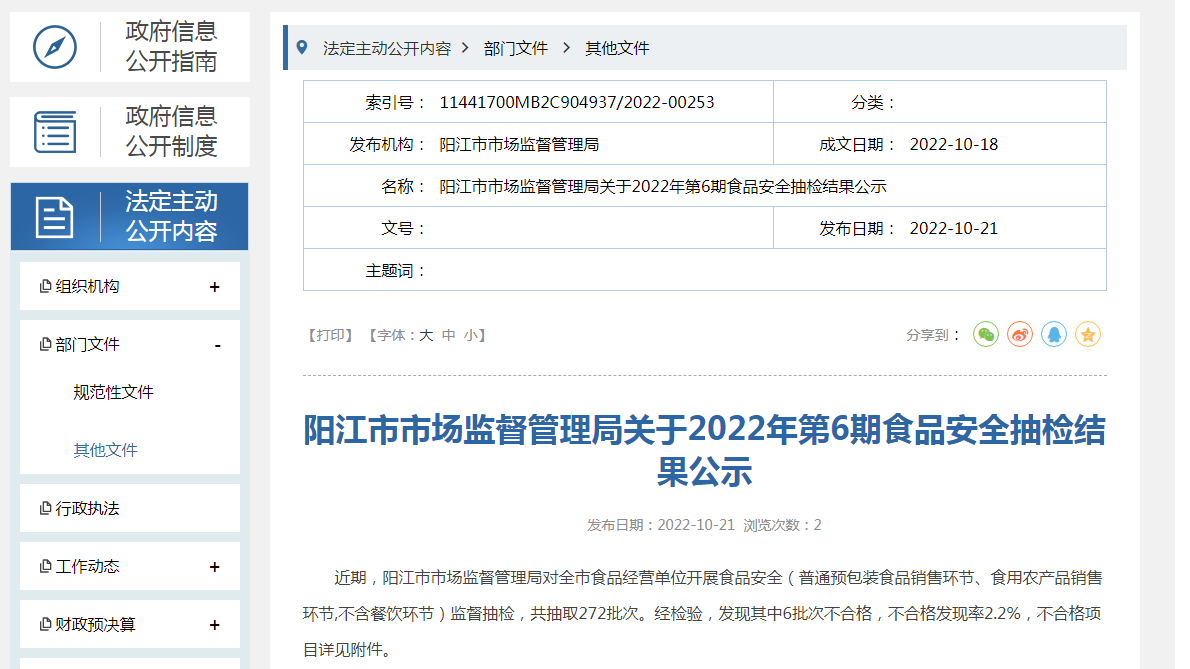Viewport: 1190px width, 669px height.
Task: Click 其他文件 in breadcrumb
Action: [617, 48]
